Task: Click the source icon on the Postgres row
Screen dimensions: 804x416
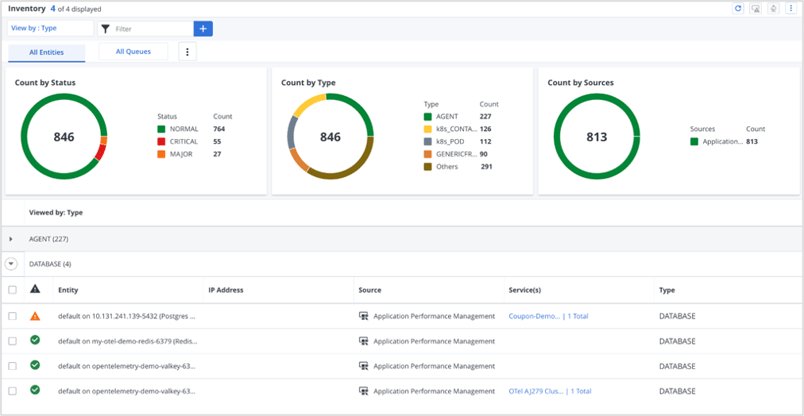Action: [364, 316]
